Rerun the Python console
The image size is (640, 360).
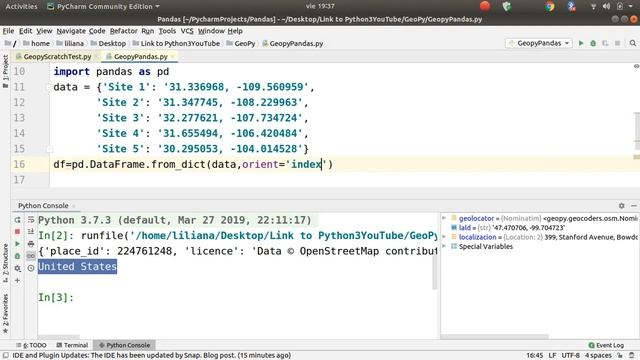pos(18,220)
